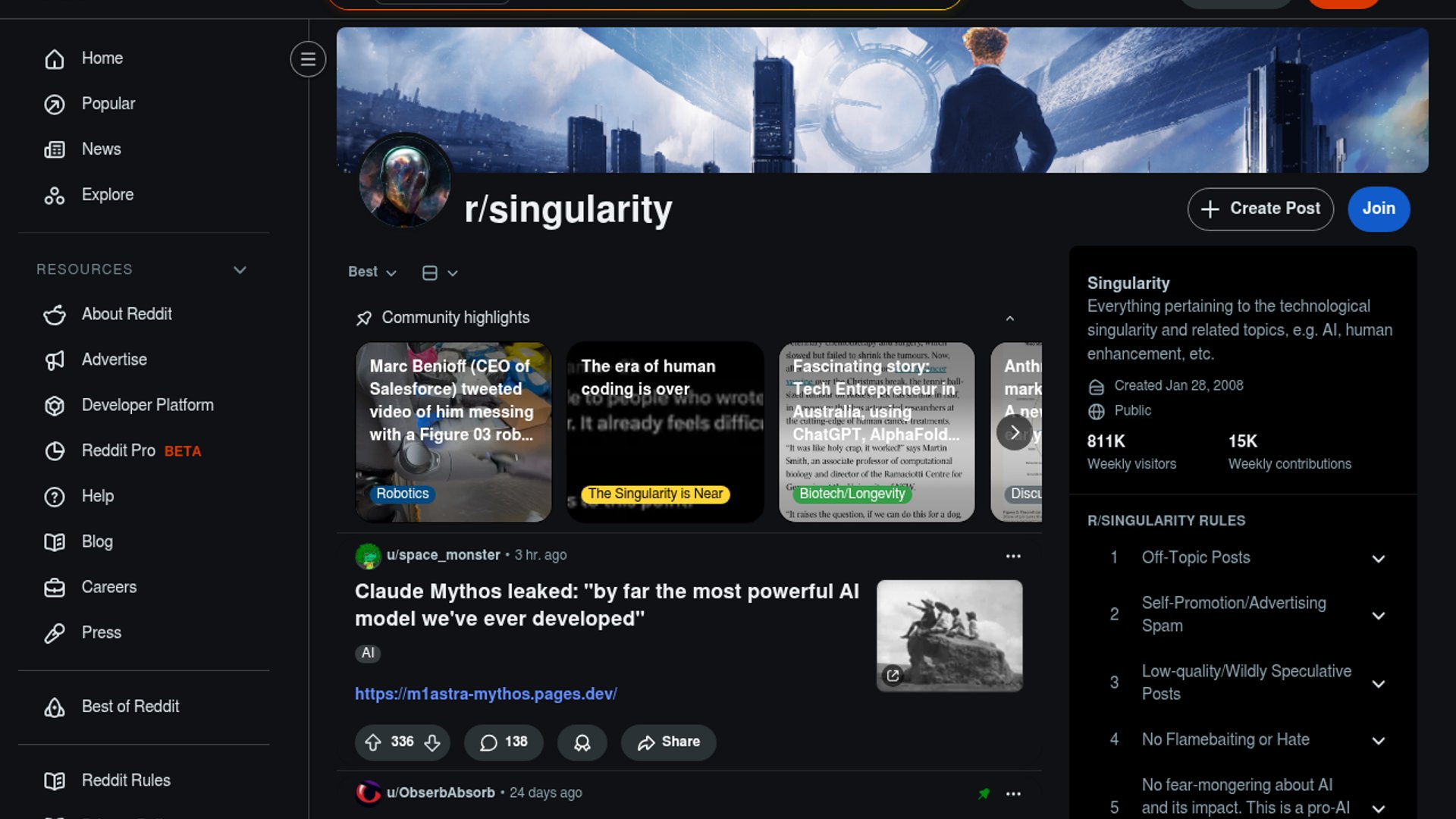Collapse the Community highlights section
Image resolution: width=1456 pixels, height=819 pixels.
tap(1010, 318)
